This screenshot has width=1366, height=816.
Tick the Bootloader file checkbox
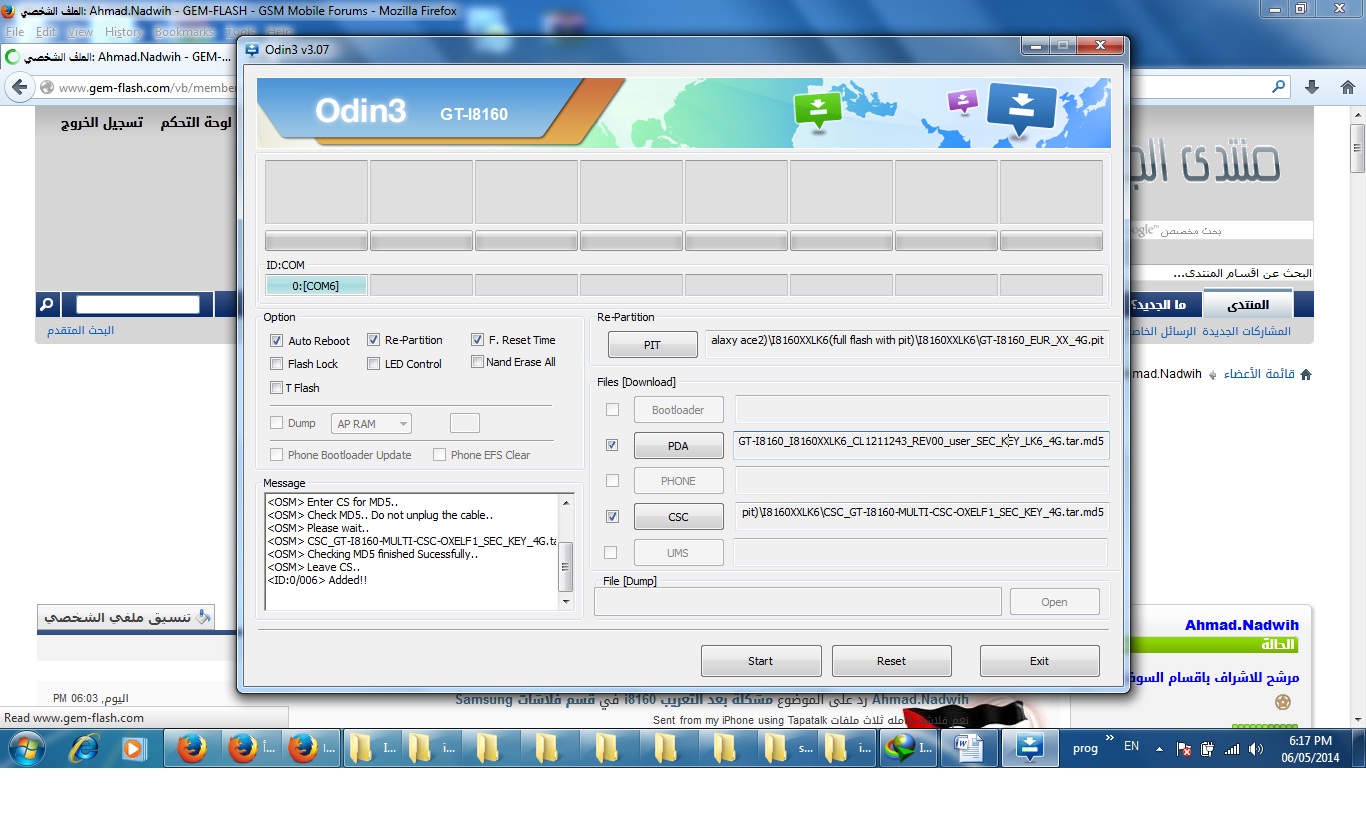pos(612,410)
